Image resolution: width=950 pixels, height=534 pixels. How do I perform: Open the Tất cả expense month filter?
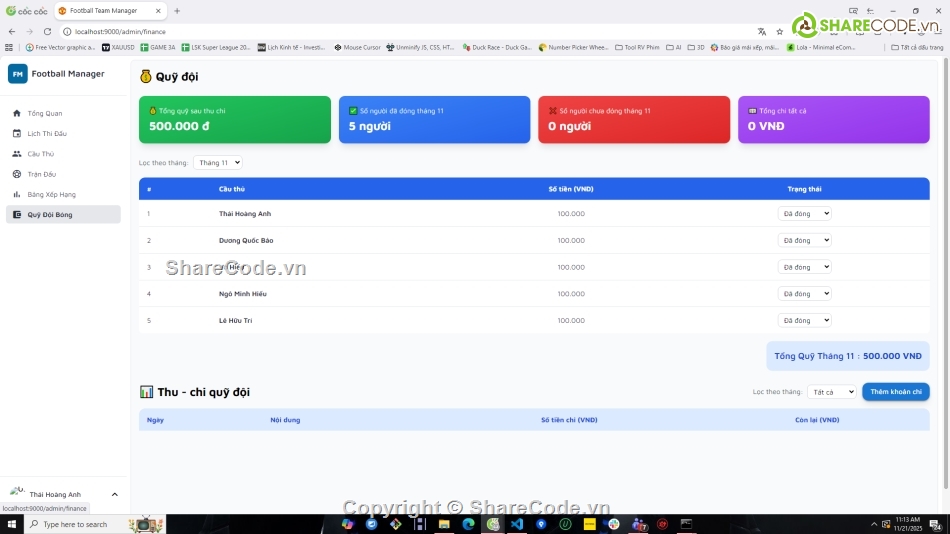pos(831,392)
